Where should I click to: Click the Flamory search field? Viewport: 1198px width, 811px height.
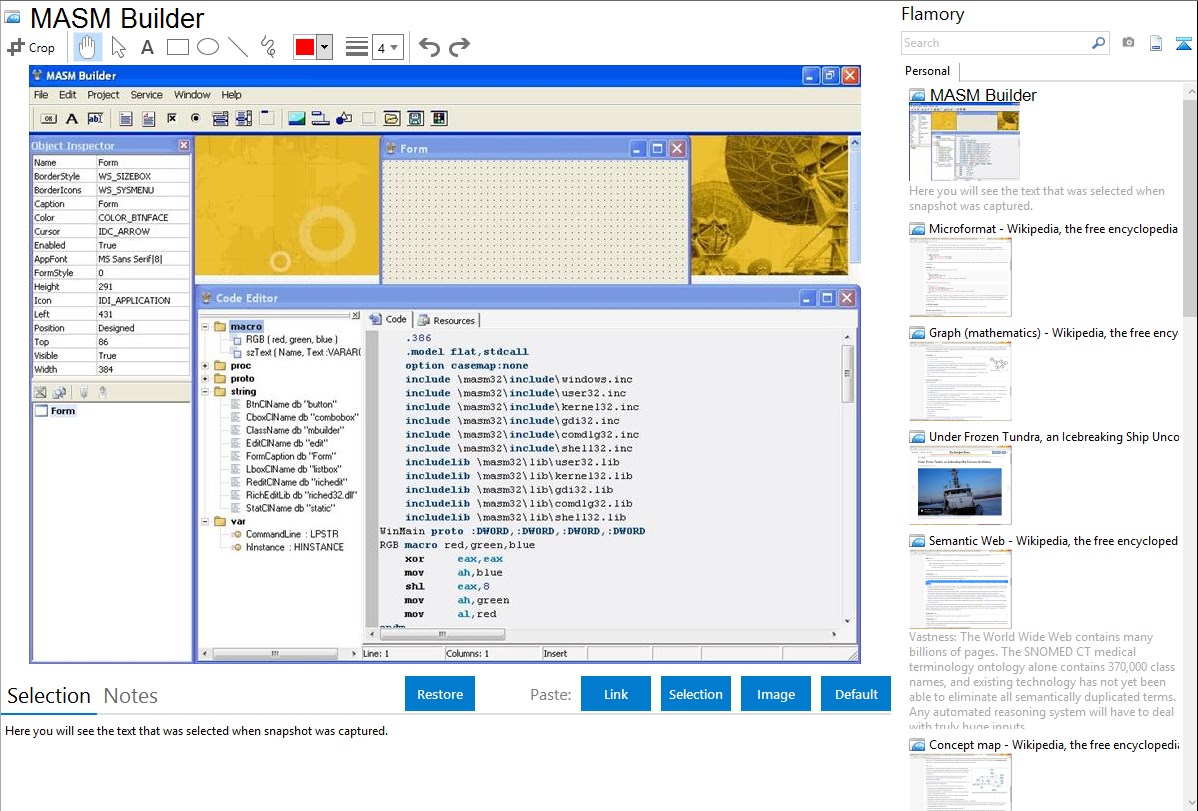(995, 43)
